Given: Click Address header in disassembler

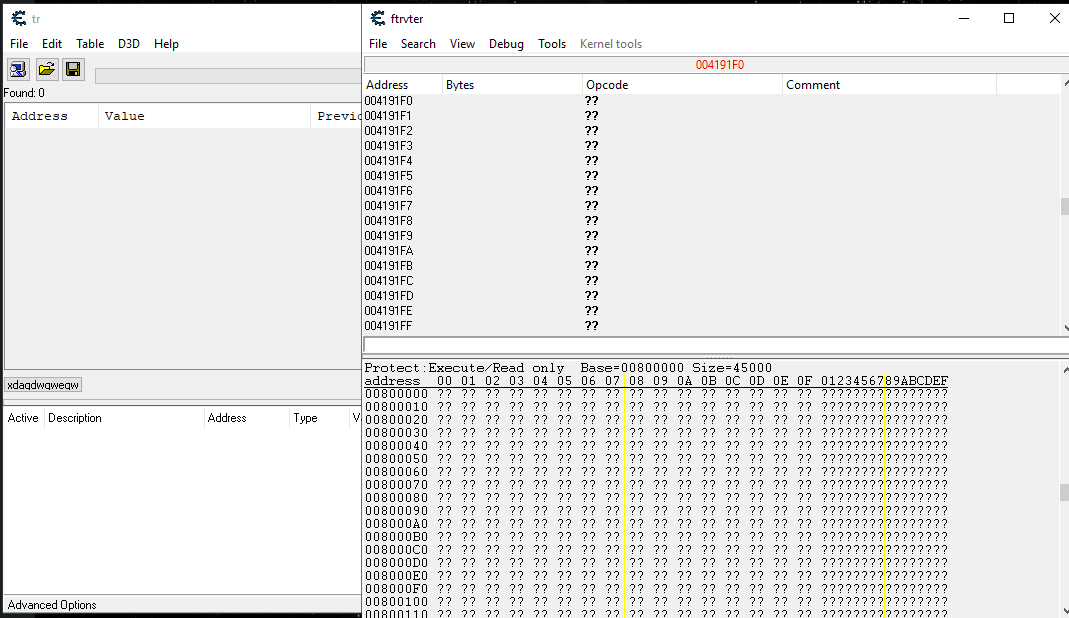Looking at the screenshot, I should [x=403, y=85].
